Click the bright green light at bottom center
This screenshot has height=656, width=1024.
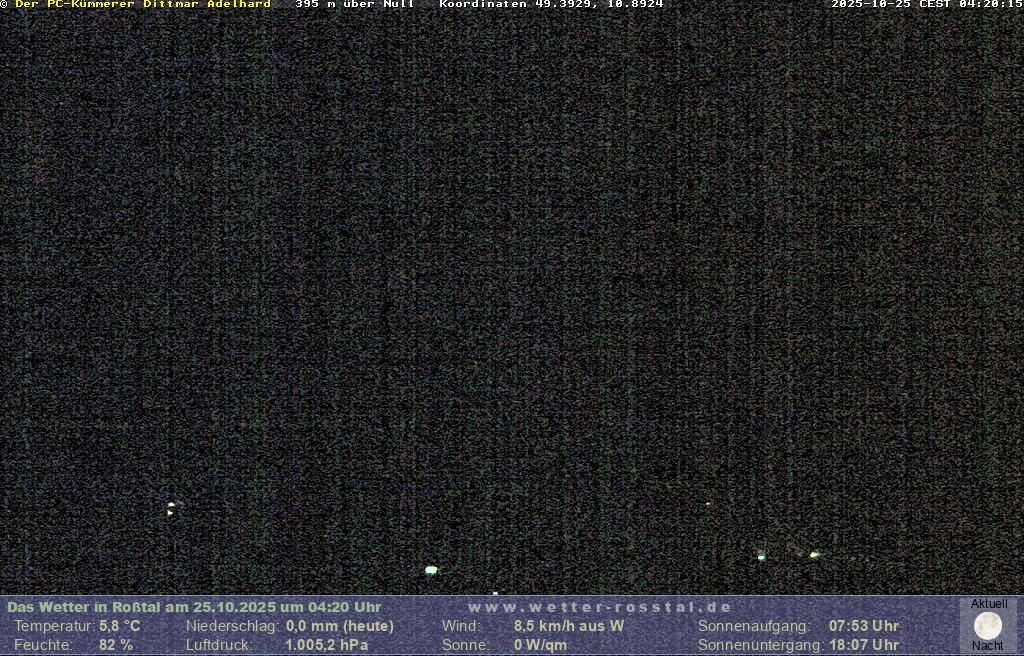[x=431, y=570]
